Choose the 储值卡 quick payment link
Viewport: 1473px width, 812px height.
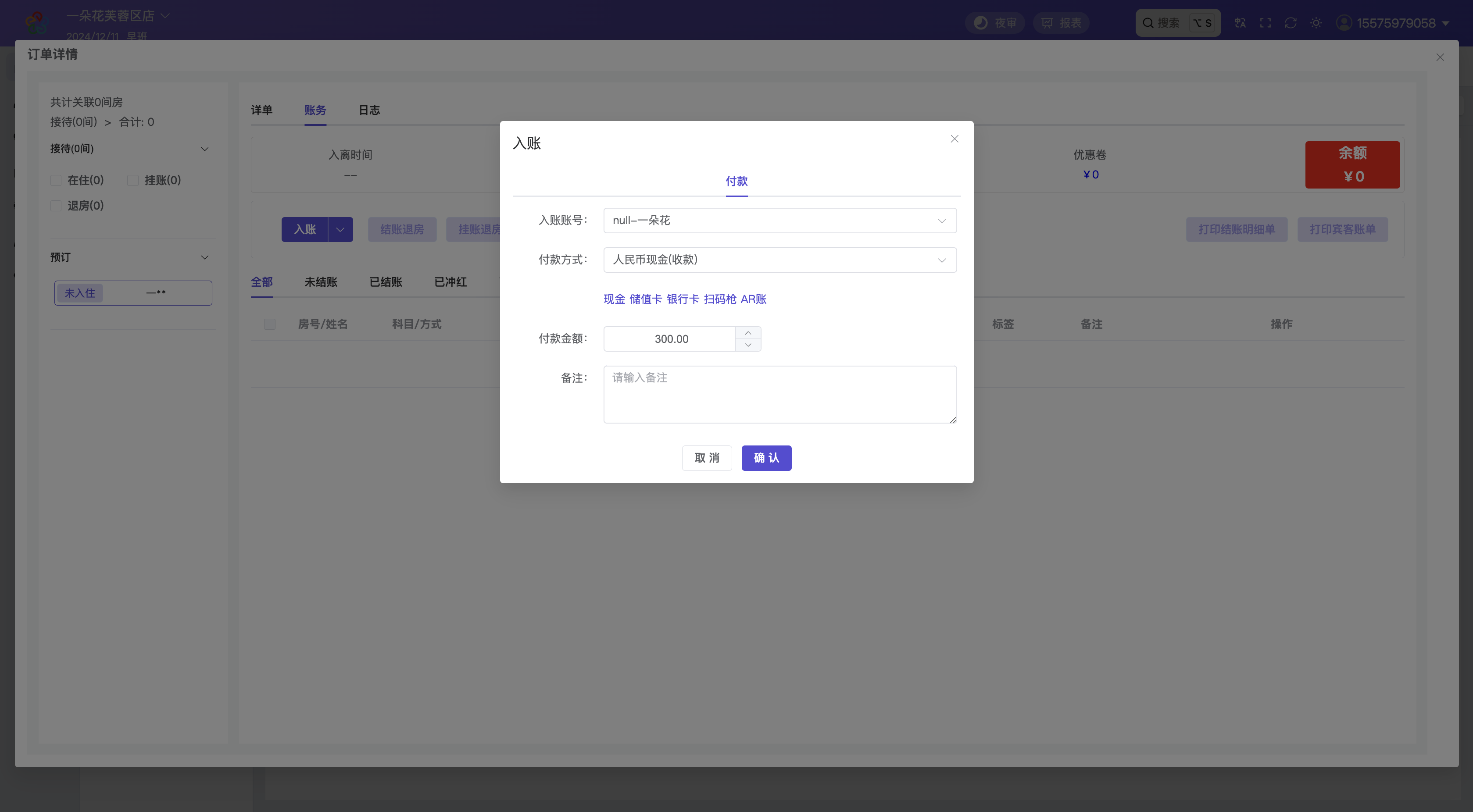(646, 299)
